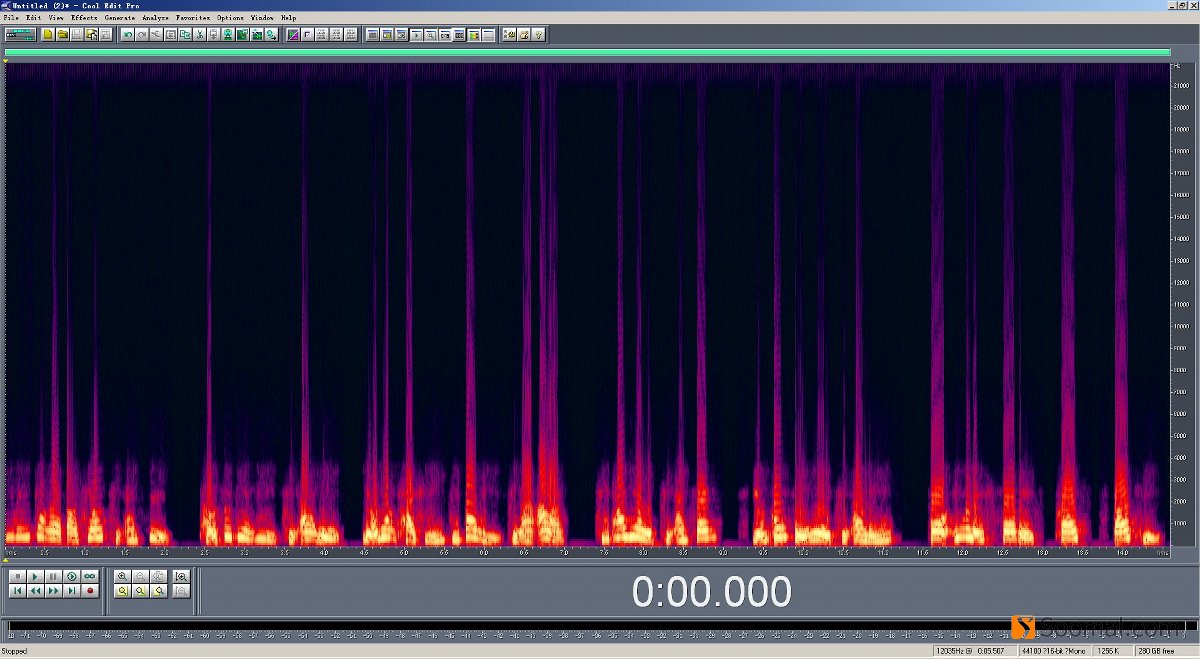Click the 0:00.000 time display
This screenshot has height=659, width=1200.
[x=711, y=592]
